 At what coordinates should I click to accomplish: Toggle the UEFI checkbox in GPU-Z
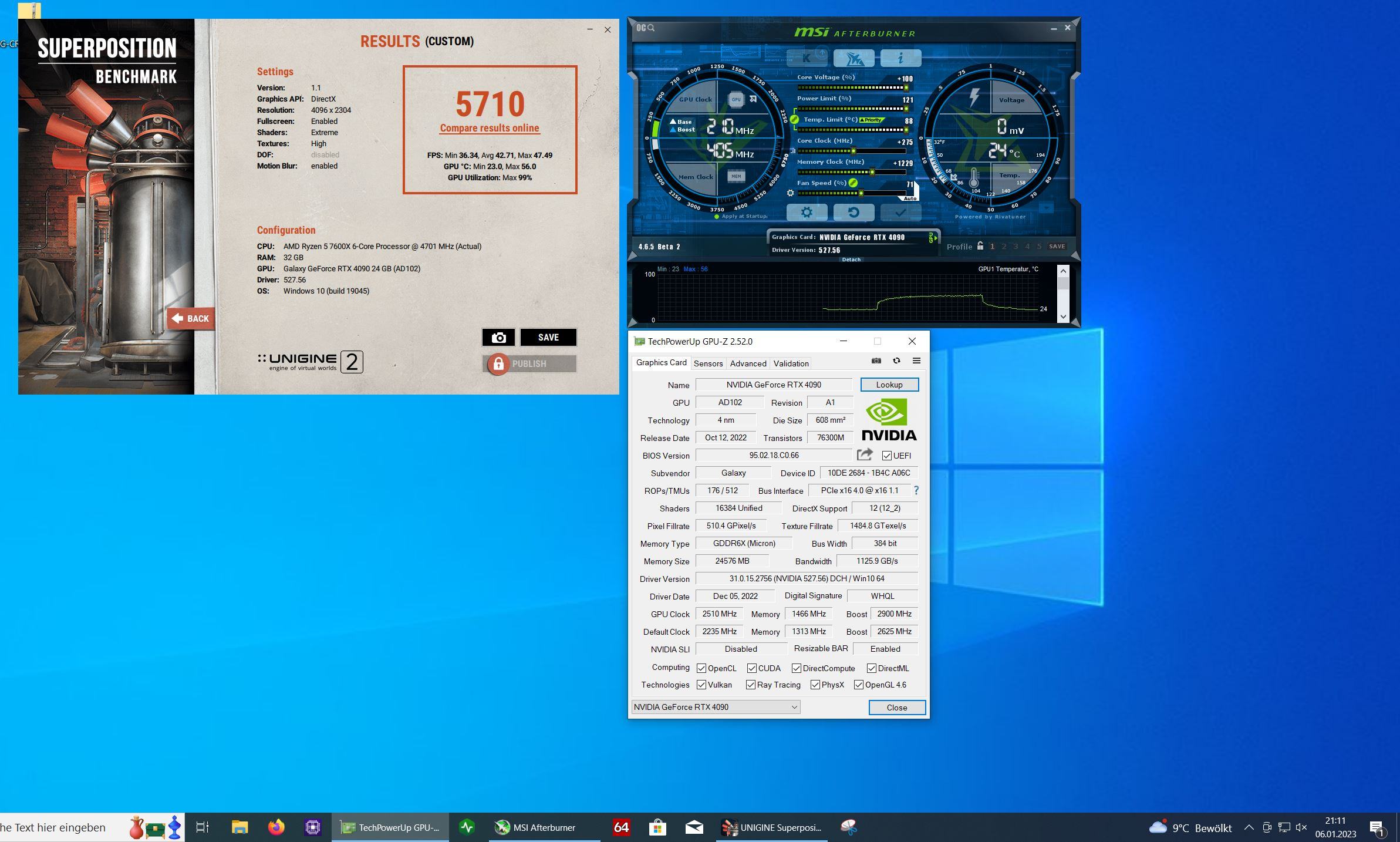(887, 456)
